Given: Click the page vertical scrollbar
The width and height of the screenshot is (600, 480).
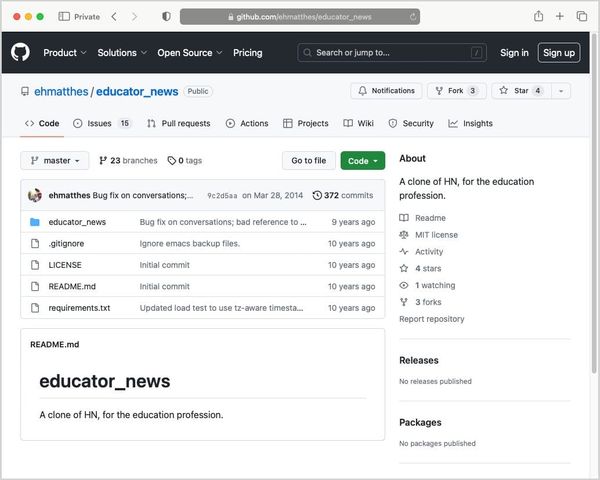Looking at the screenshot, I should (x=594, y=203).
